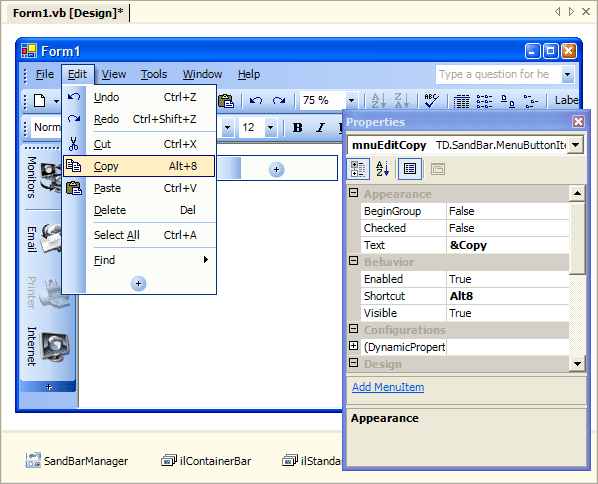Click the toolbar Undo arrow icon
The image size is (598, 484).
(256, 101)
